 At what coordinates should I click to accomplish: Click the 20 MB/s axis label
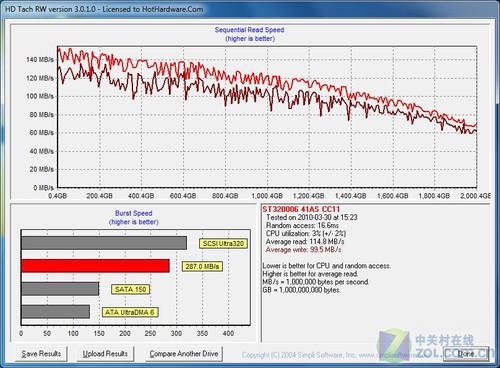click(x=41, y=169)
